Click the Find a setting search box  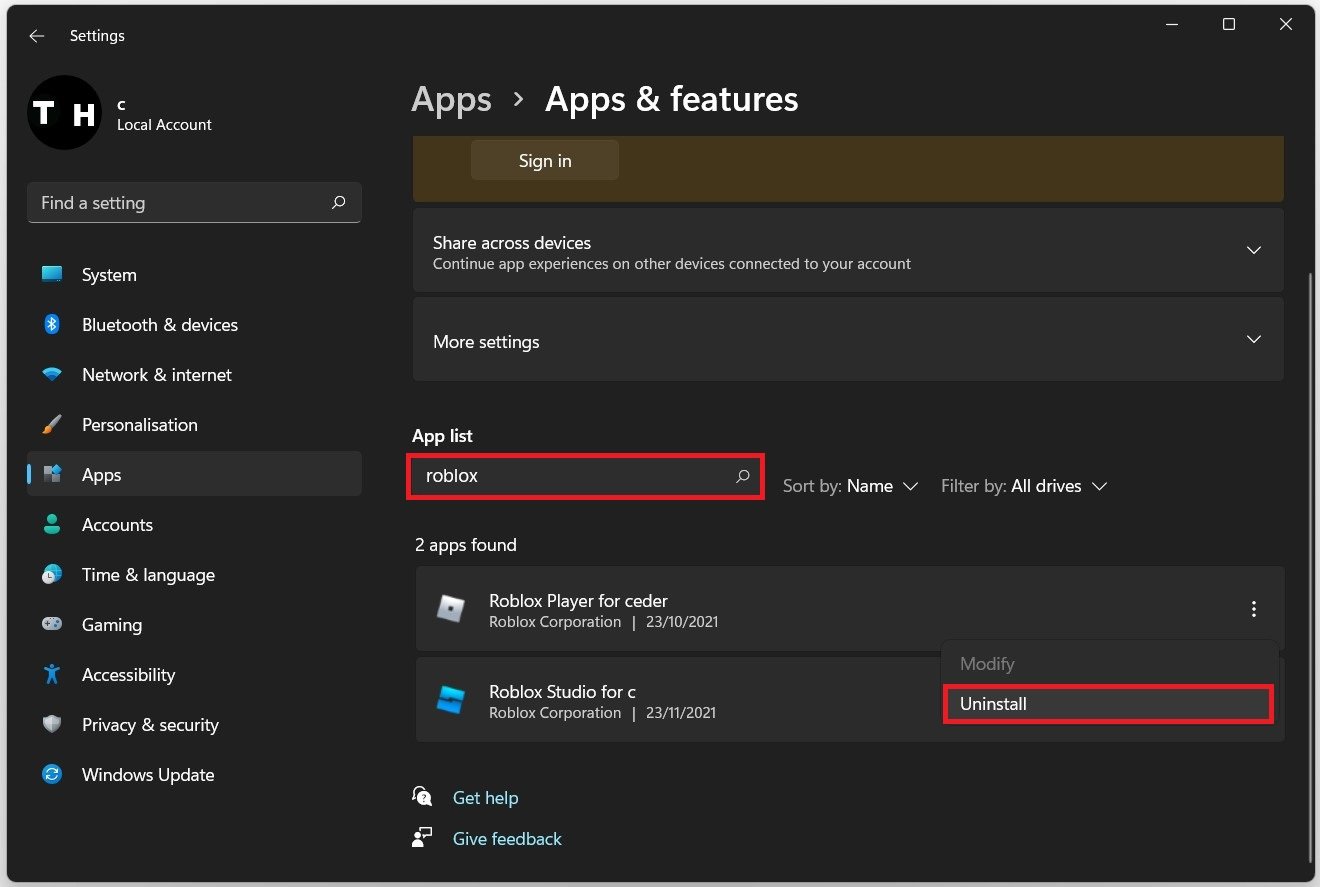point(180,203)
